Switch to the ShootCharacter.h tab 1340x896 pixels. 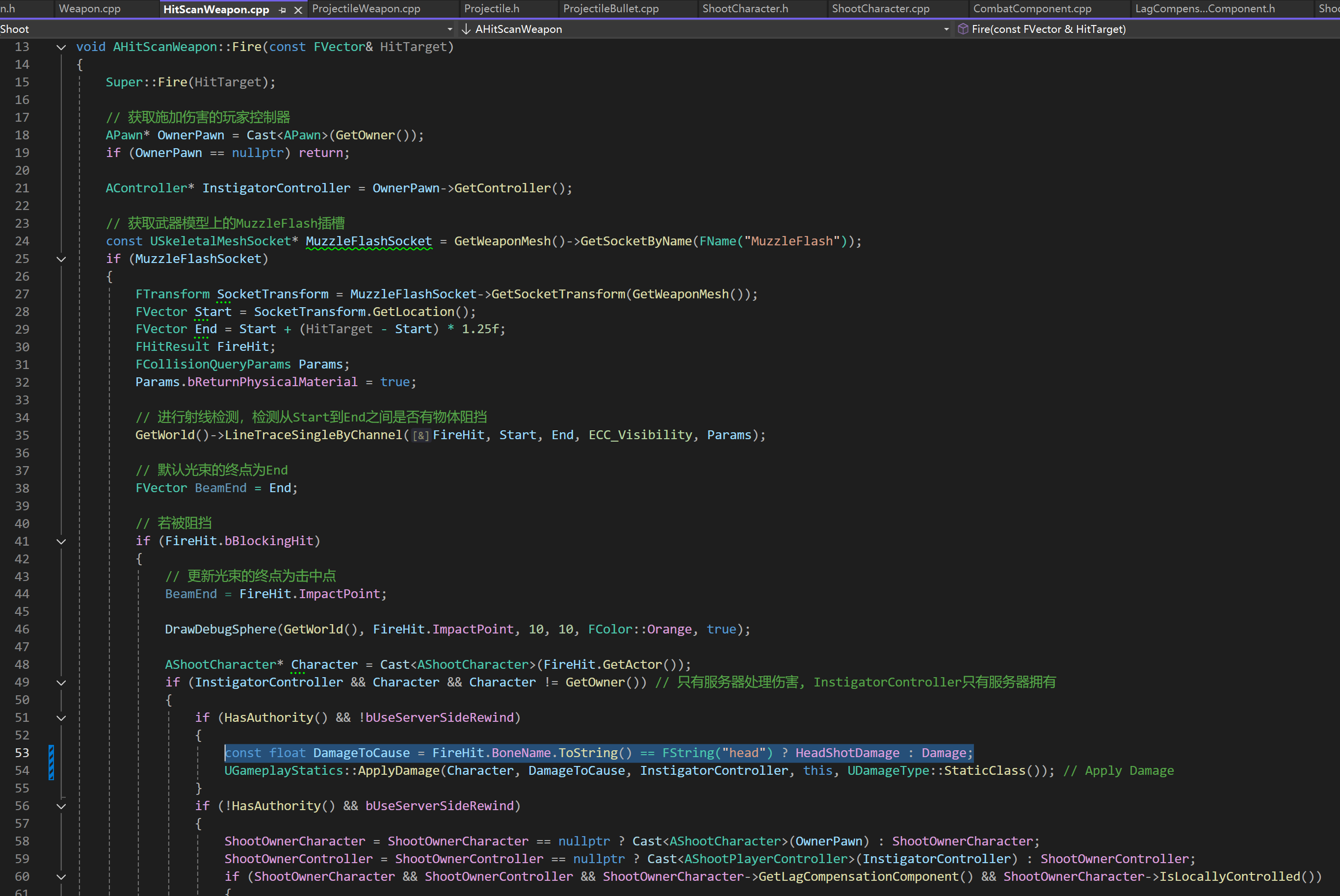point(744,8)
